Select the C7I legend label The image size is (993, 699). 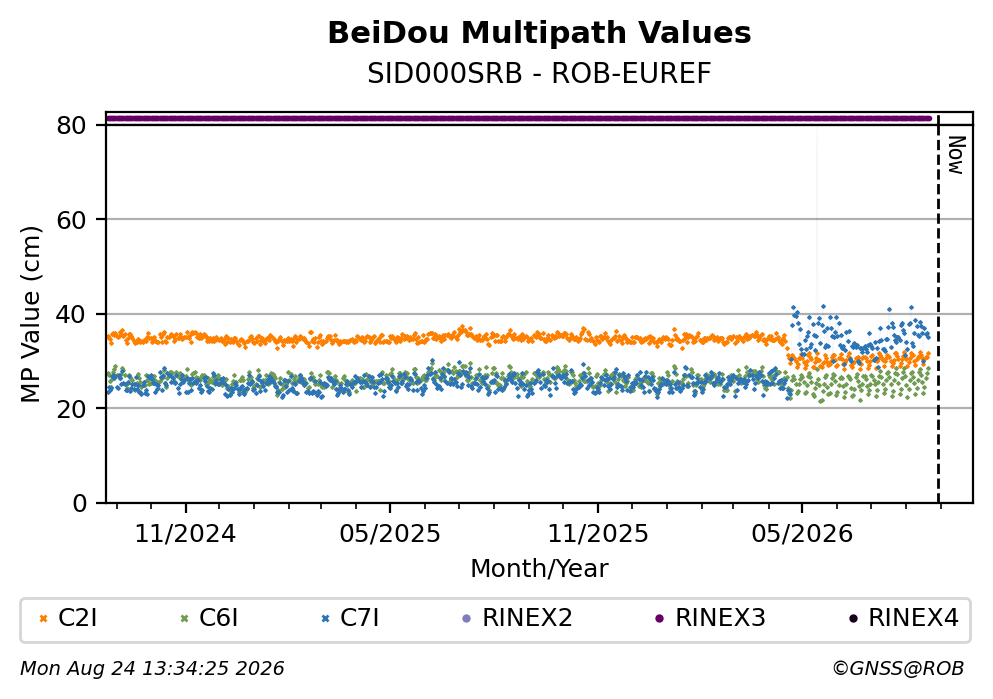[x=360, y=618]
